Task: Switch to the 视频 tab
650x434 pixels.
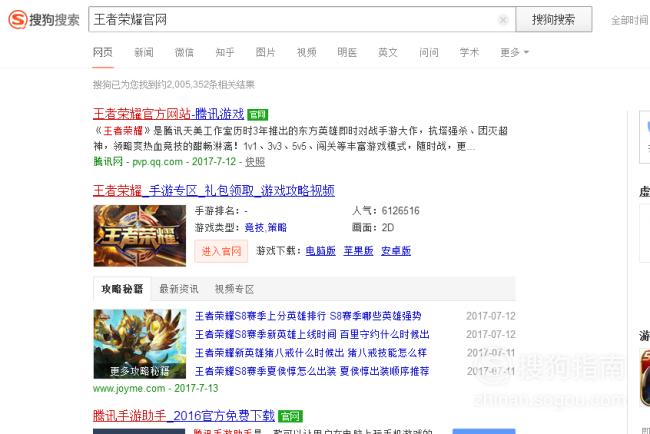Action: tap(306, 52)
